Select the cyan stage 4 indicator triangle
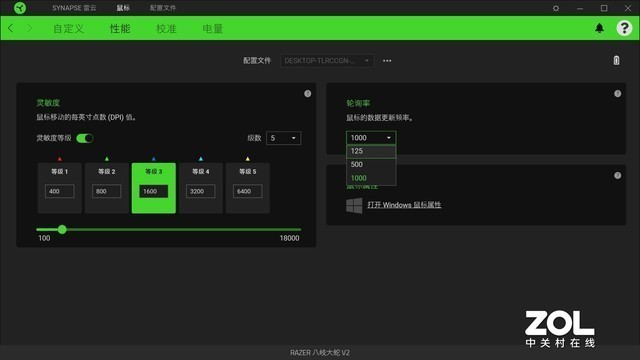 pos(200,159)
